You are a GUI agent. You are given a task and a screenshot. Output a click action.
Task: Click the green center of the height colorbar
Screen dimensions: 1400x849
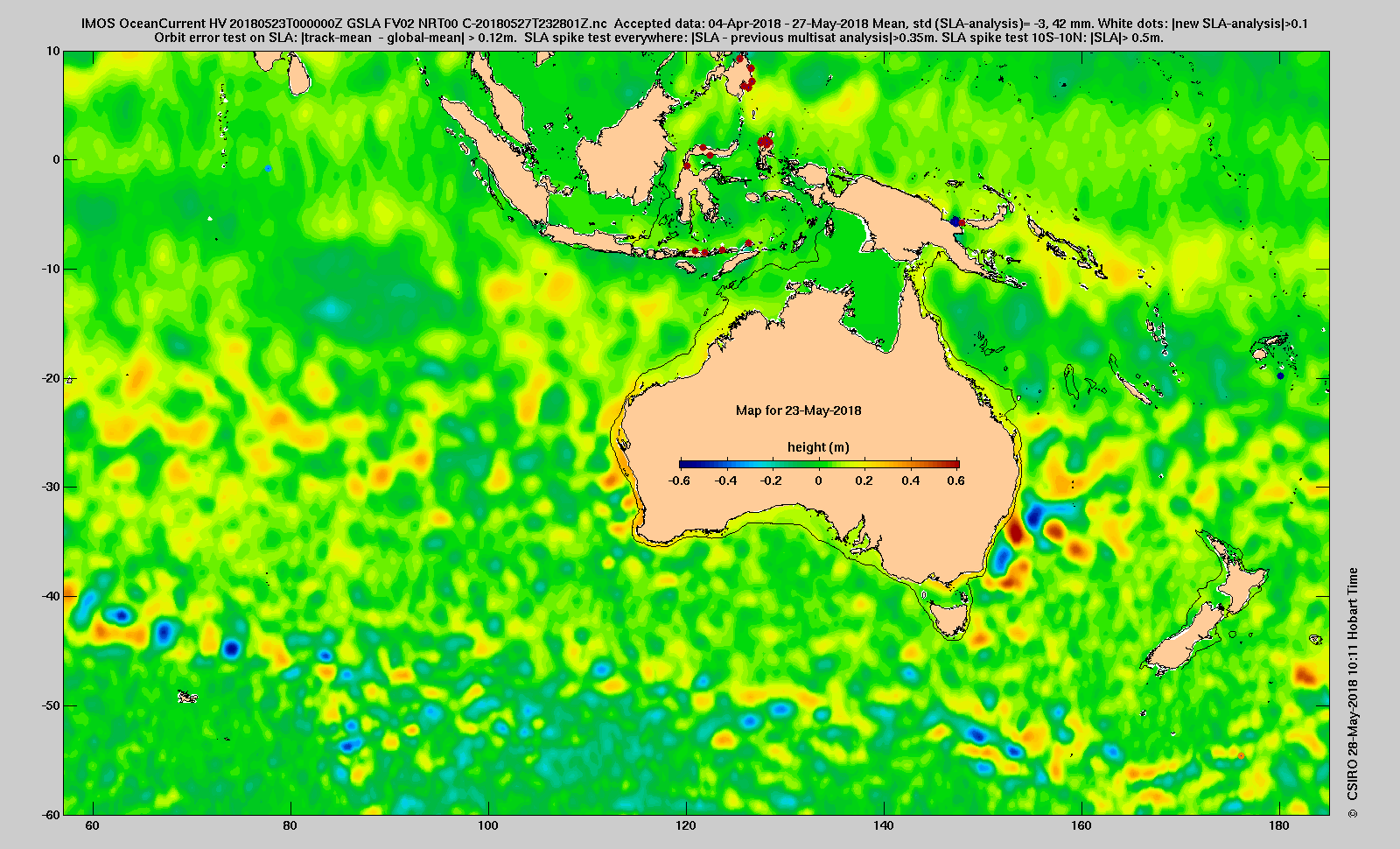(819, 465)
